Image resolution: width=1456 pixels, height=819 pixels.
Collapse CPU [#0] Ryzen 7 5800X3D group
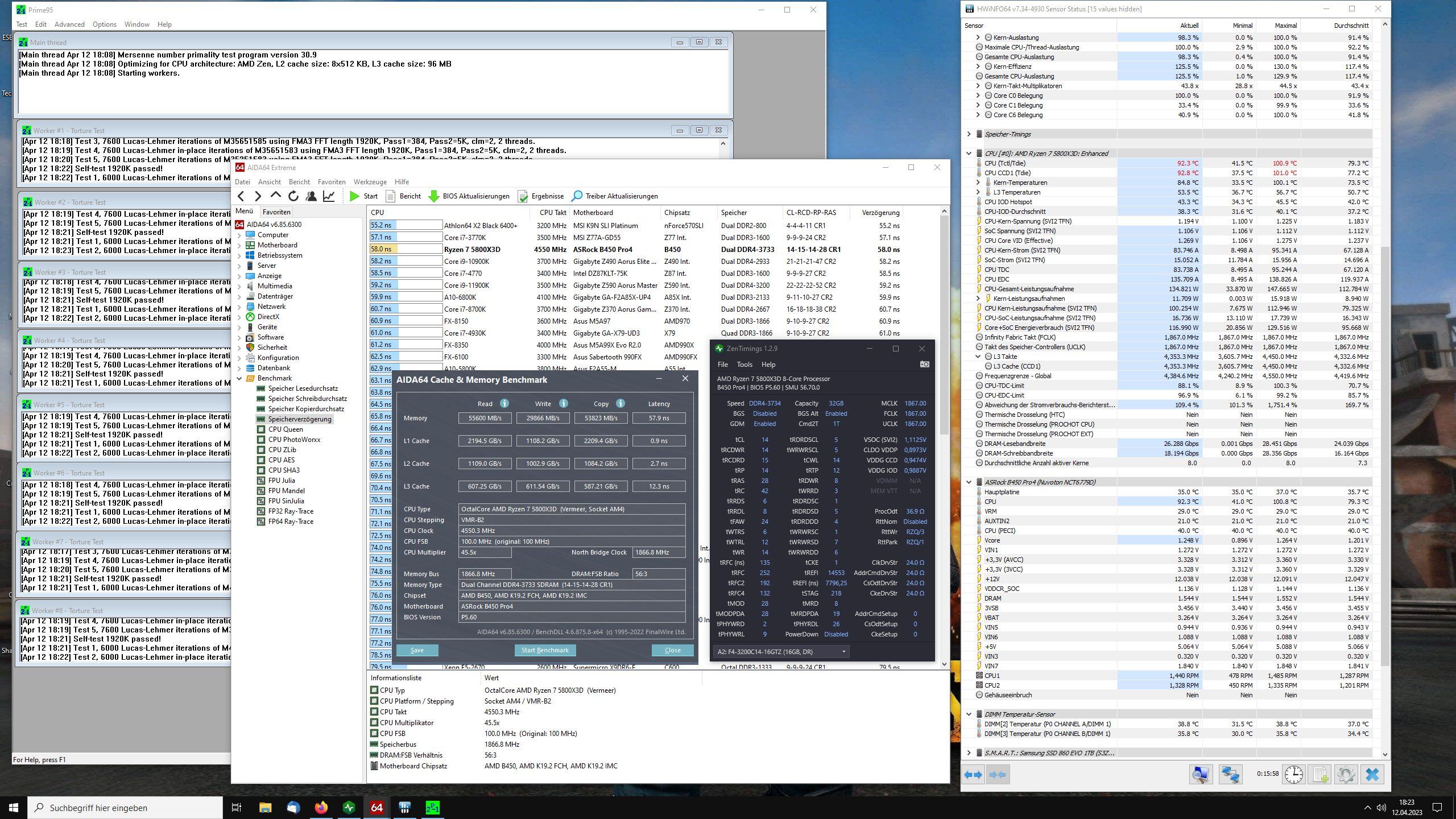coord(969,154)
